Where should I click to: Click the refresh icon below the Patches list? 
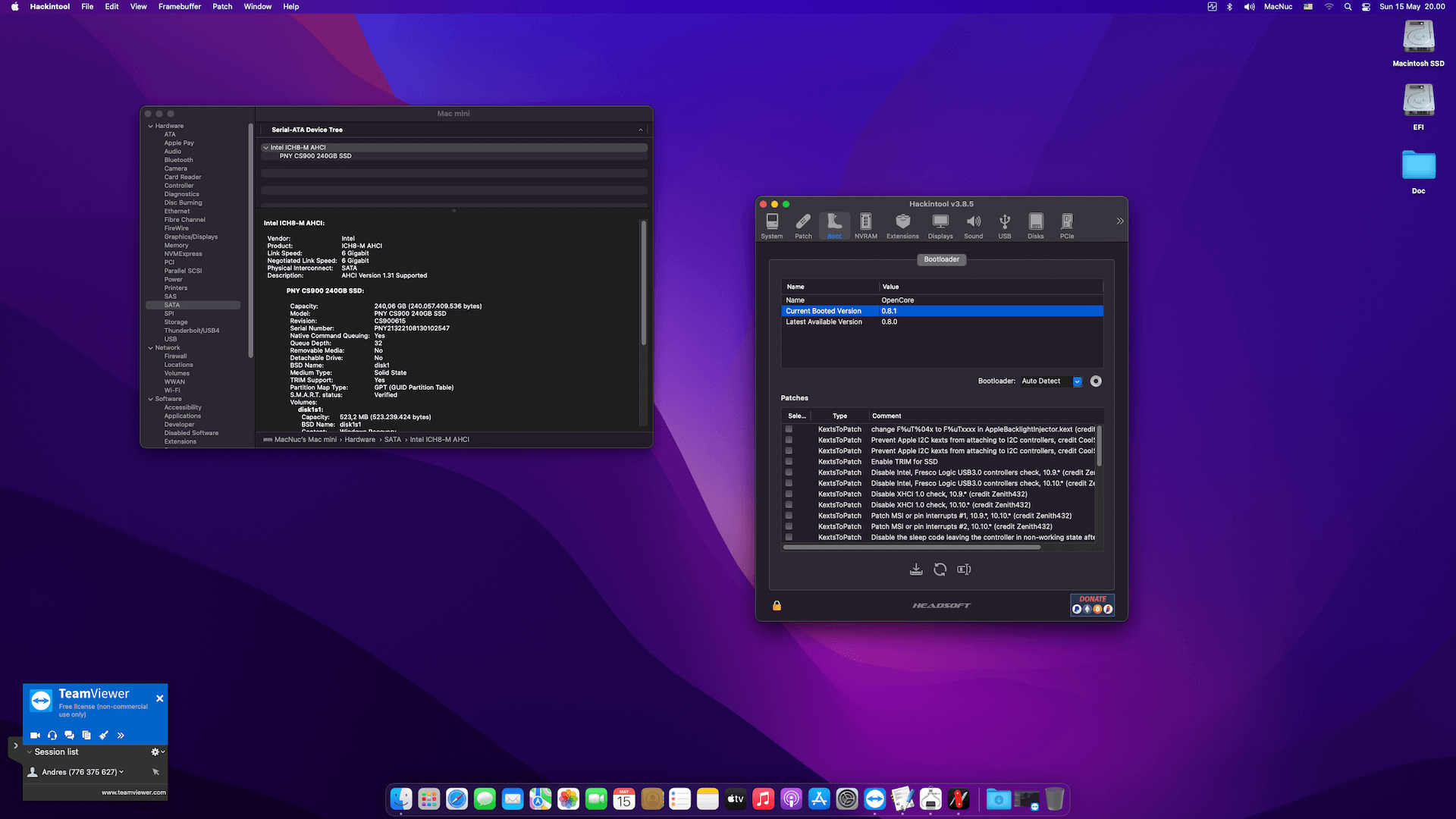click(940, 569)
